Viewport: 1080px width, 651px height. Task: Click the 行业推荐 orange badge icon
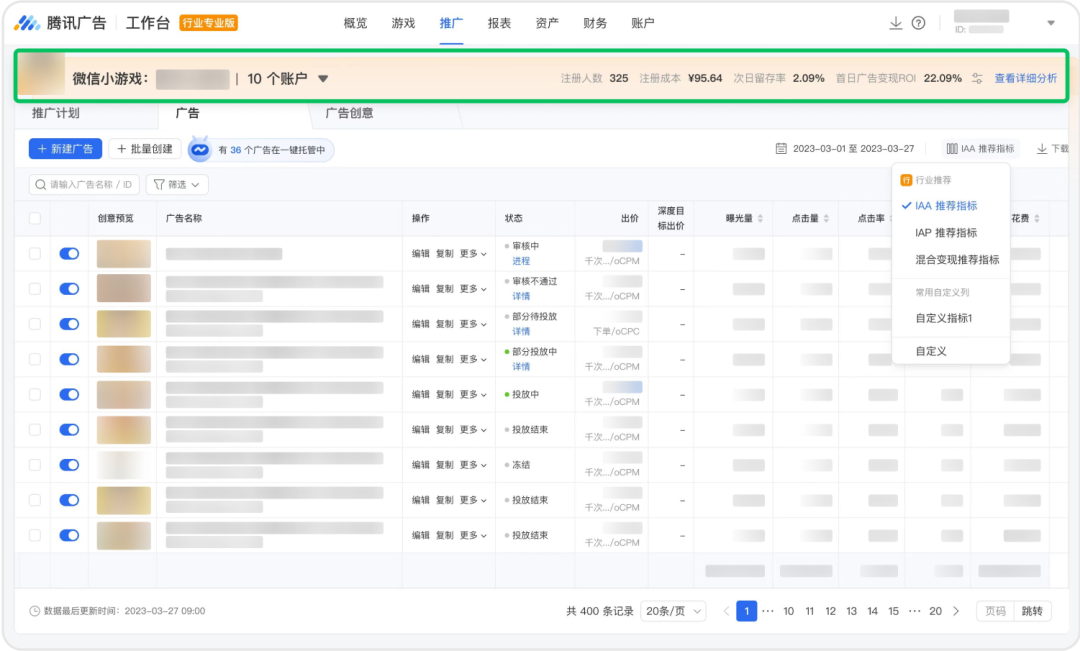coord(906,180)
